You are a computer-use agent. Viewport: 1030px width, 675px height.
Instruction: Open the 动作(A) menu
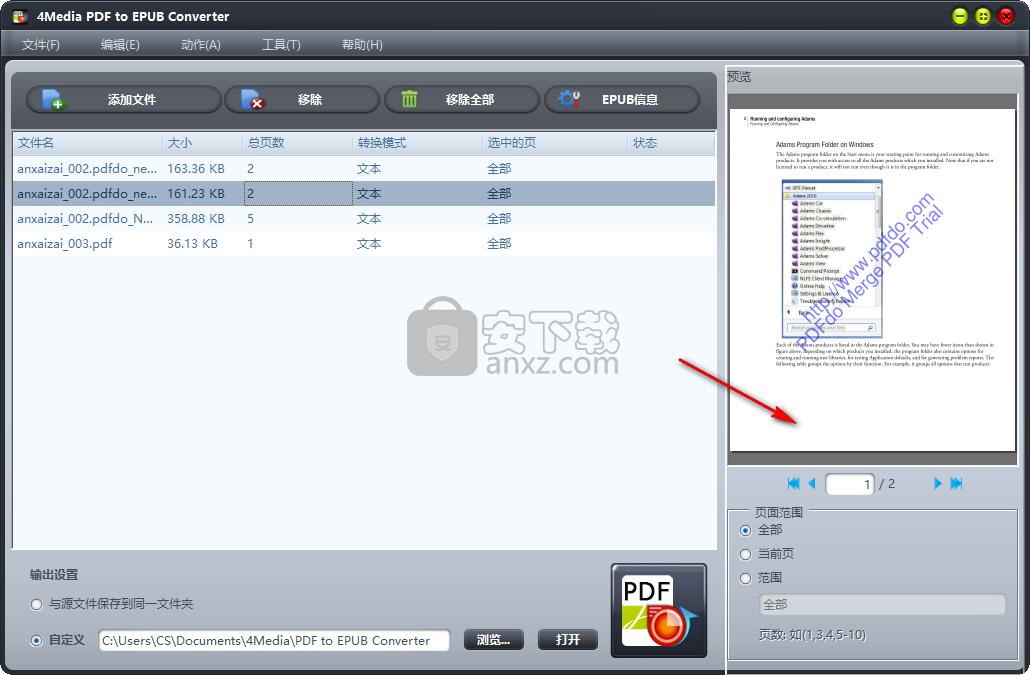point(201,45)
